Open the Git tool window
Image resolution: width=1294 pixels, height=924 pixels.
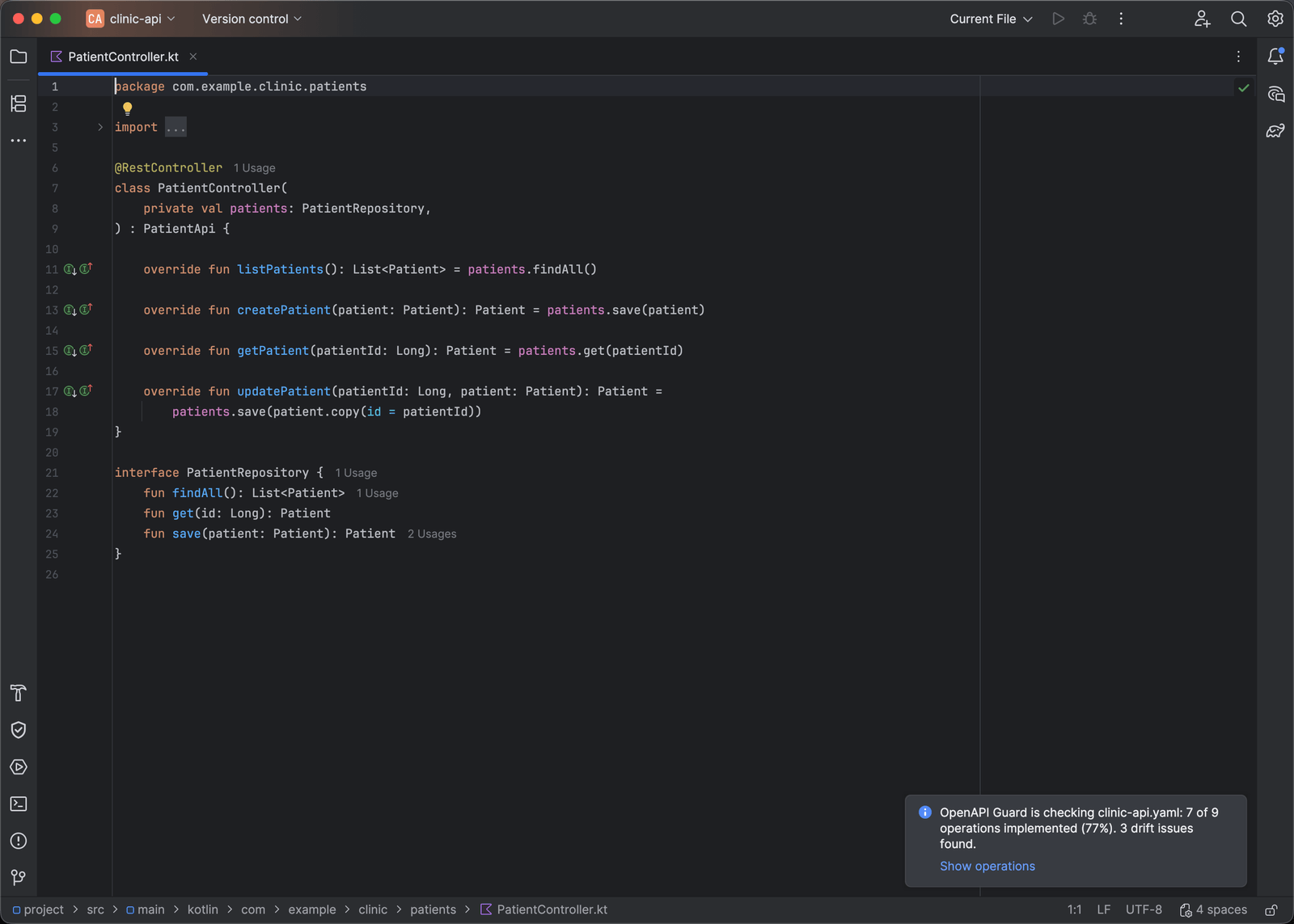point(19,877)
